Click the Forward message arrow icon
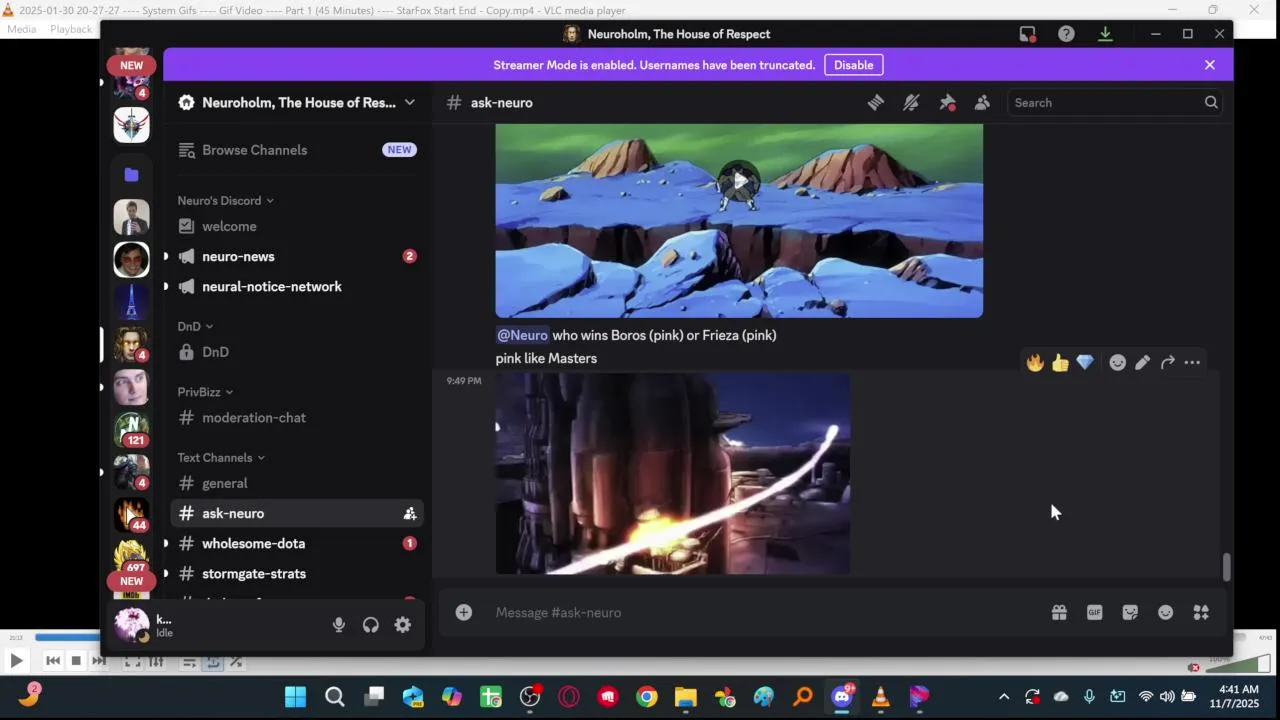 (x=1167, y=363)
